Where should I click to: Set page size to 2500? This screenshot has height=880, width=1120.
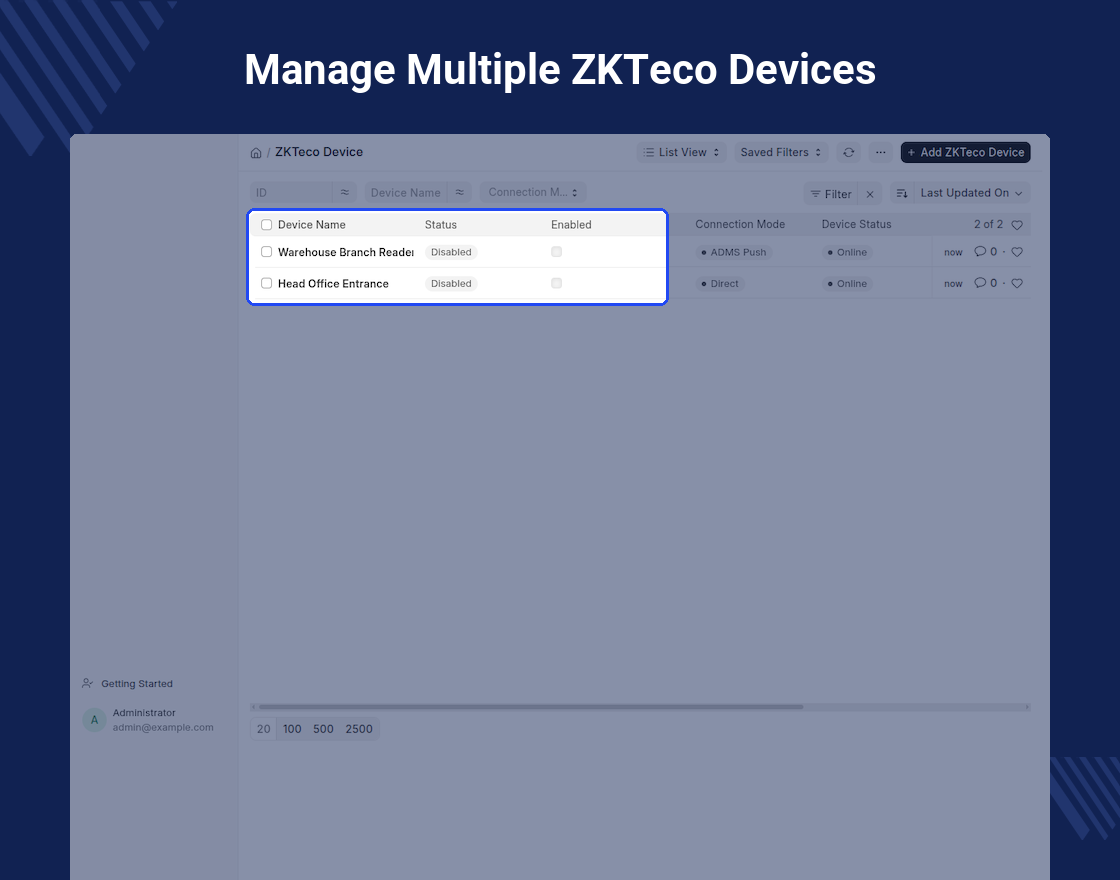[x=359, y=729]
